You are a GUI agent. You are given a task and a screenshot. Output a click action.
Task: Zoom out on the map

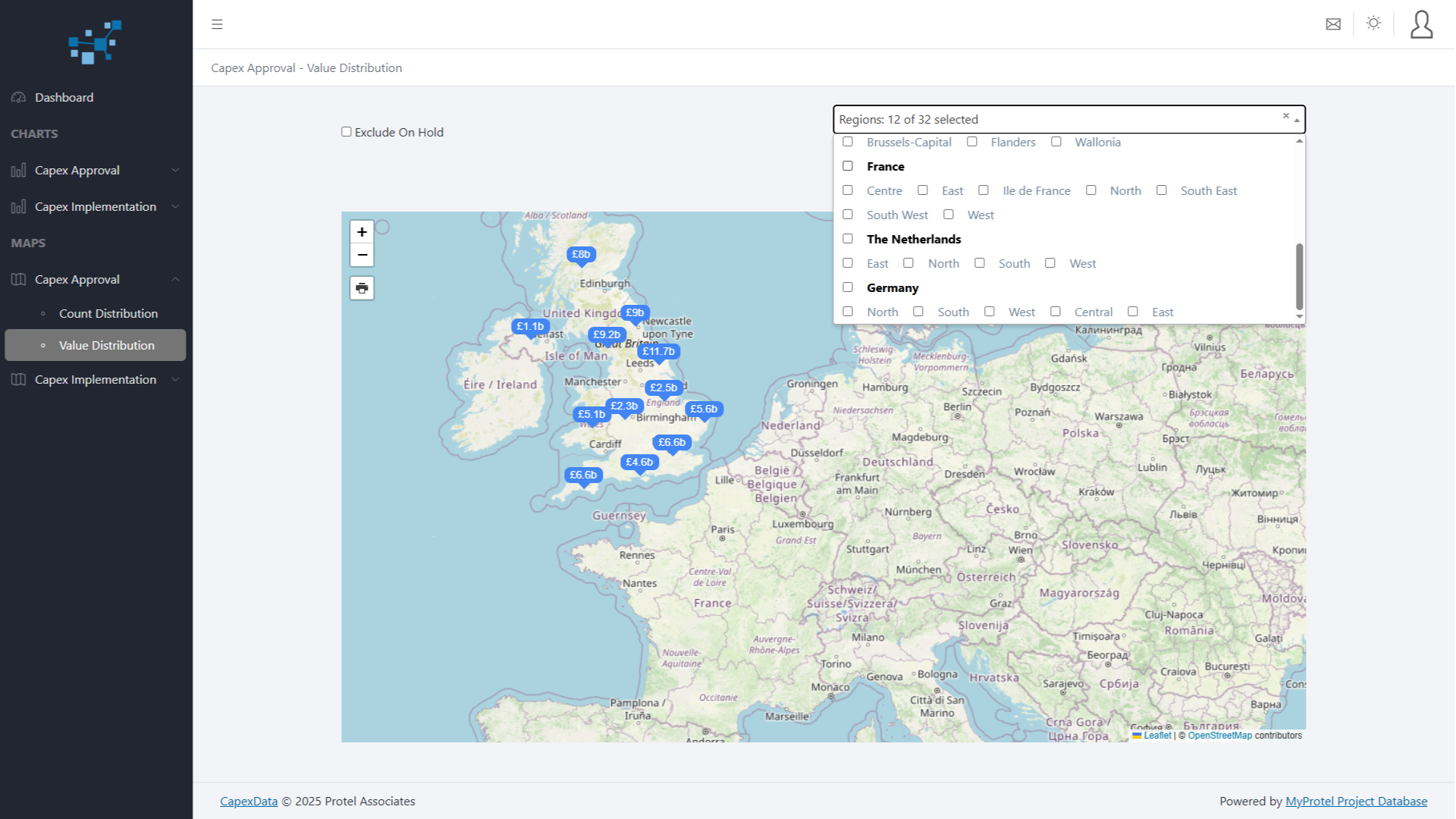(x=362, y=255)
